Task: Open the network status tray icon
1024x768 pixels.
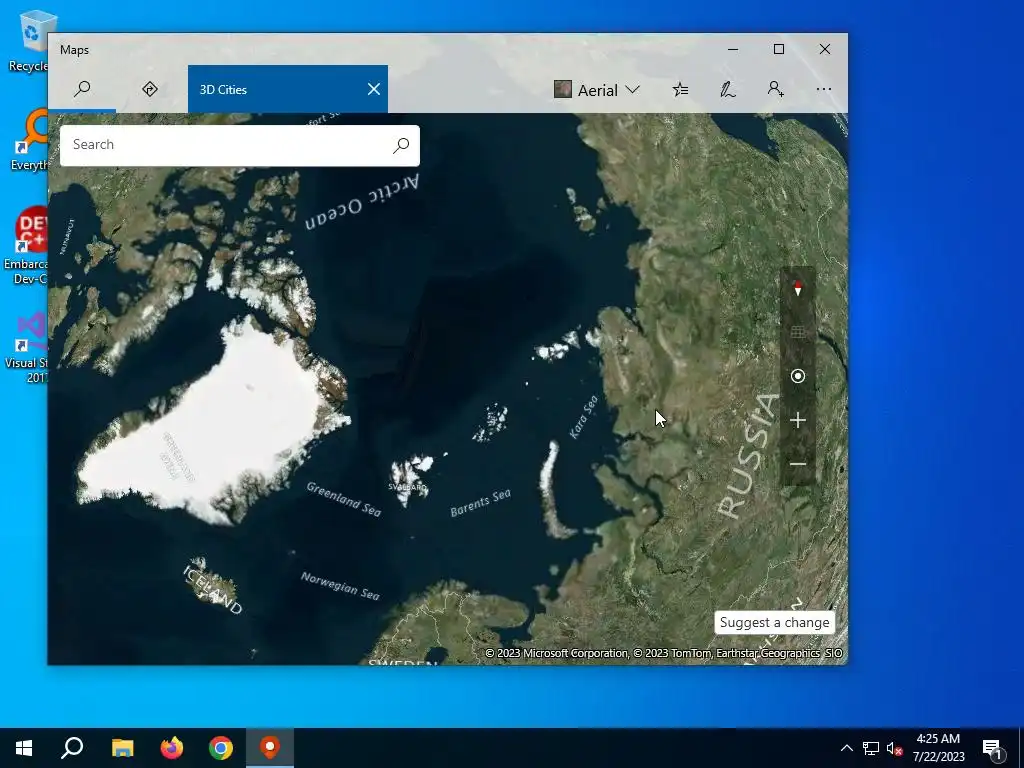Action: [871, 748]
